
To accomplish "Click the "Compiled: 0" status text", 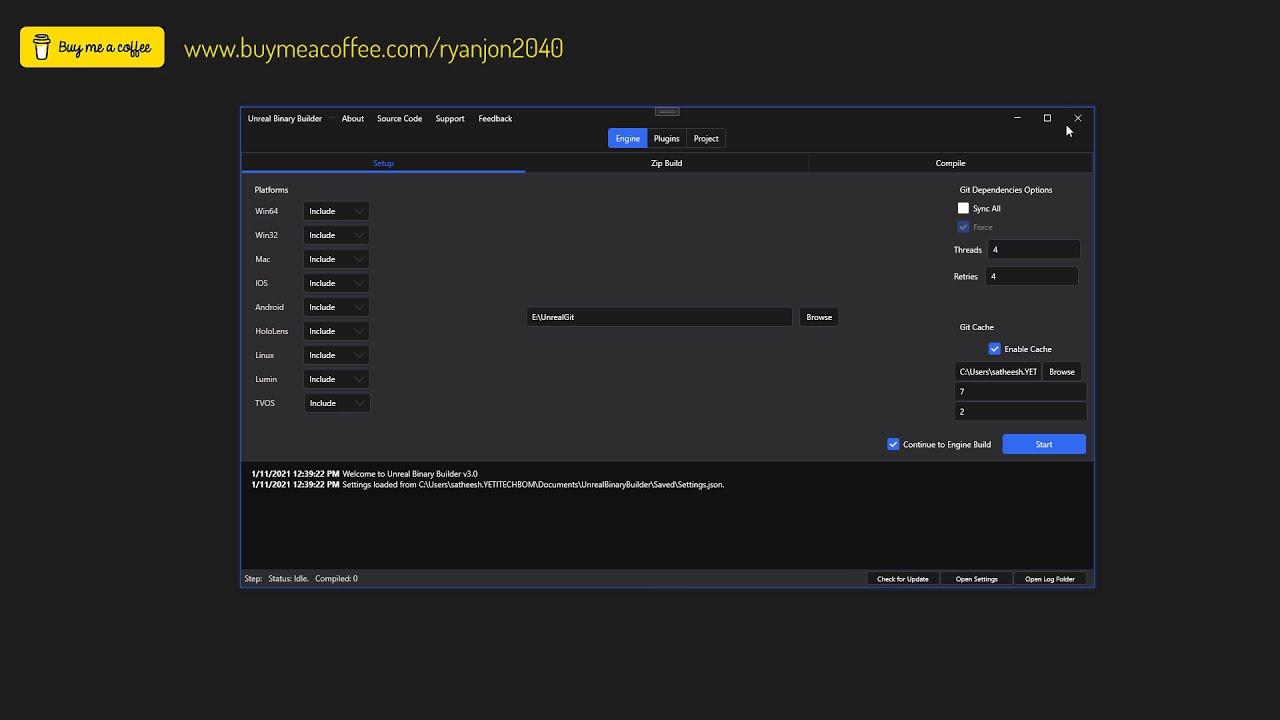I will [336, 579].
